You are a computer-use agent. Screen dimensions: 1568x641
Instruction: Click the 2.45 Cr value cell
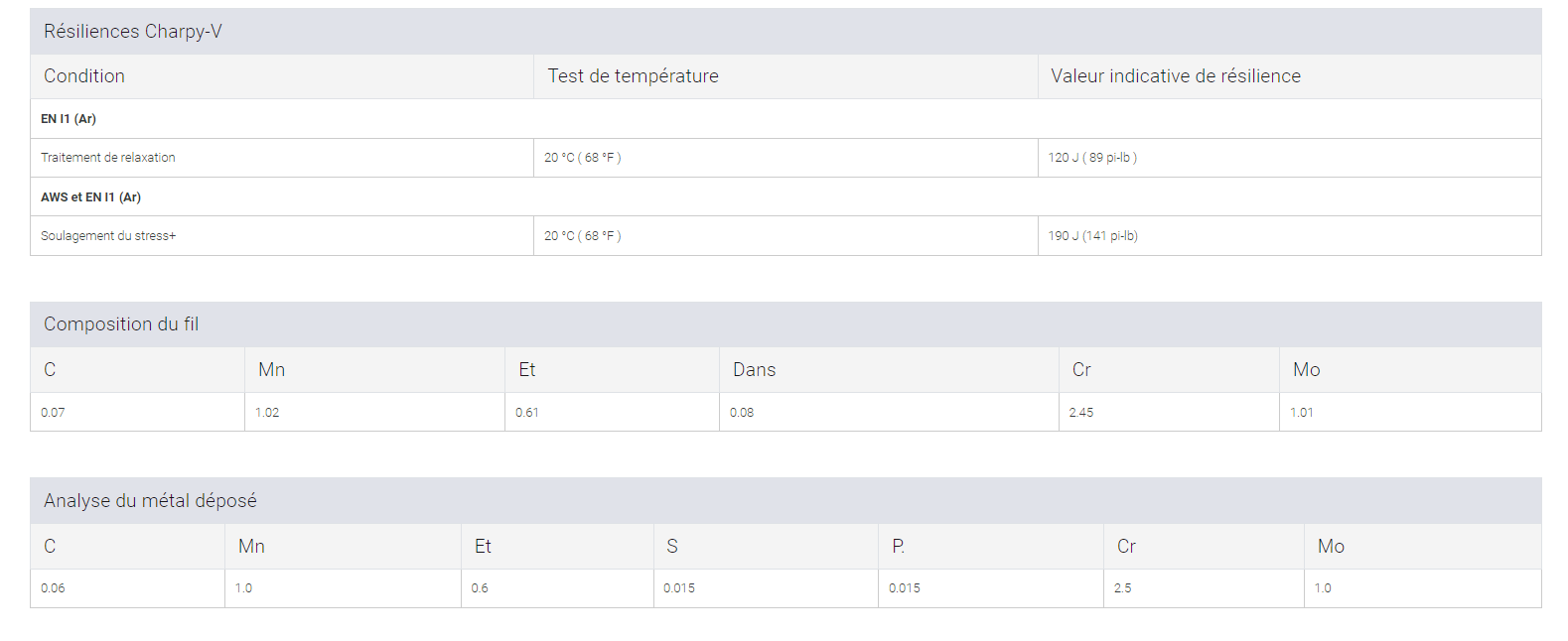point(1080,413)
